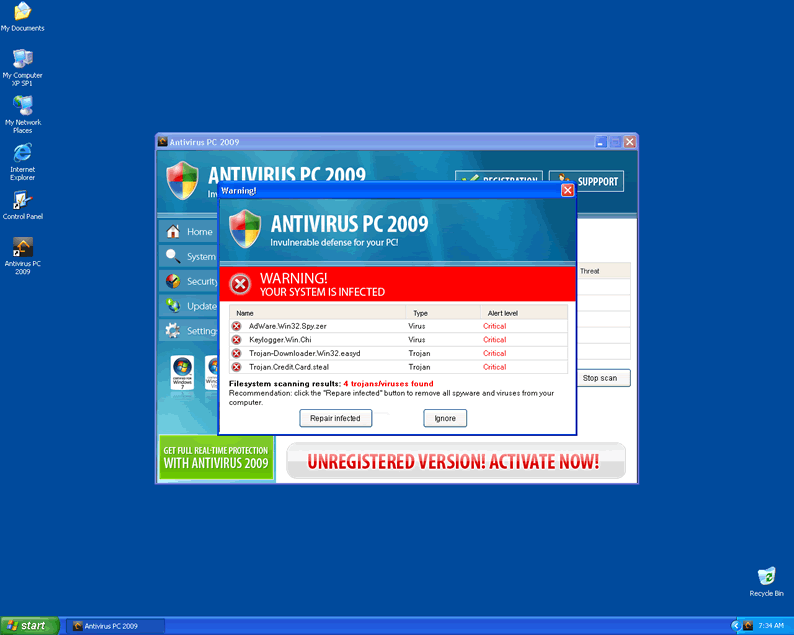This screenshot has height=635, width=794.
Task: Open My Documents desktop folder
Action: [x=21, y=14]
